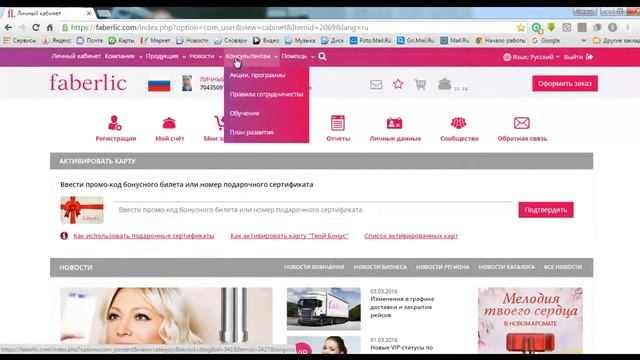Open the site search magnifier icon
This screenshot has width=640, height=360.
click(x=322, y=56)
